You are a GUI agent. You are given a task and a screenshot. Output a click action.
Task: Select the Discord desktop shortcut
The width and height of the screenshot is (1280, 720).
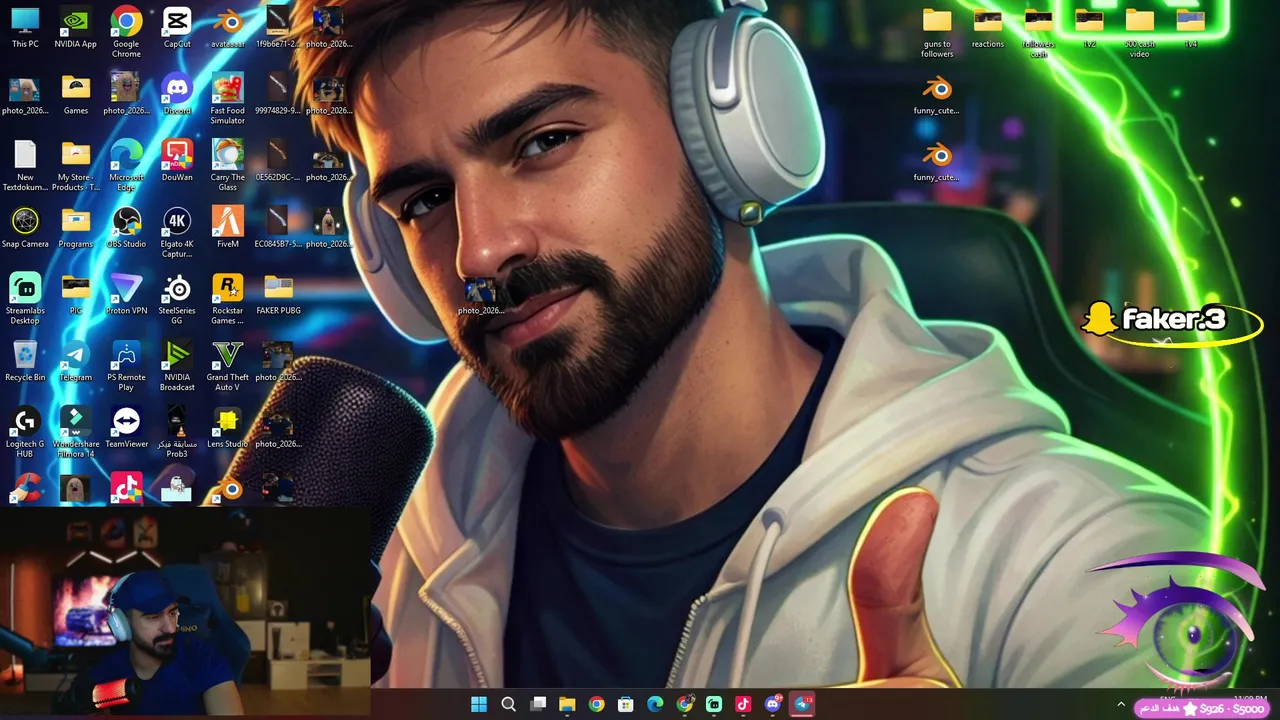tap(177, 95)
